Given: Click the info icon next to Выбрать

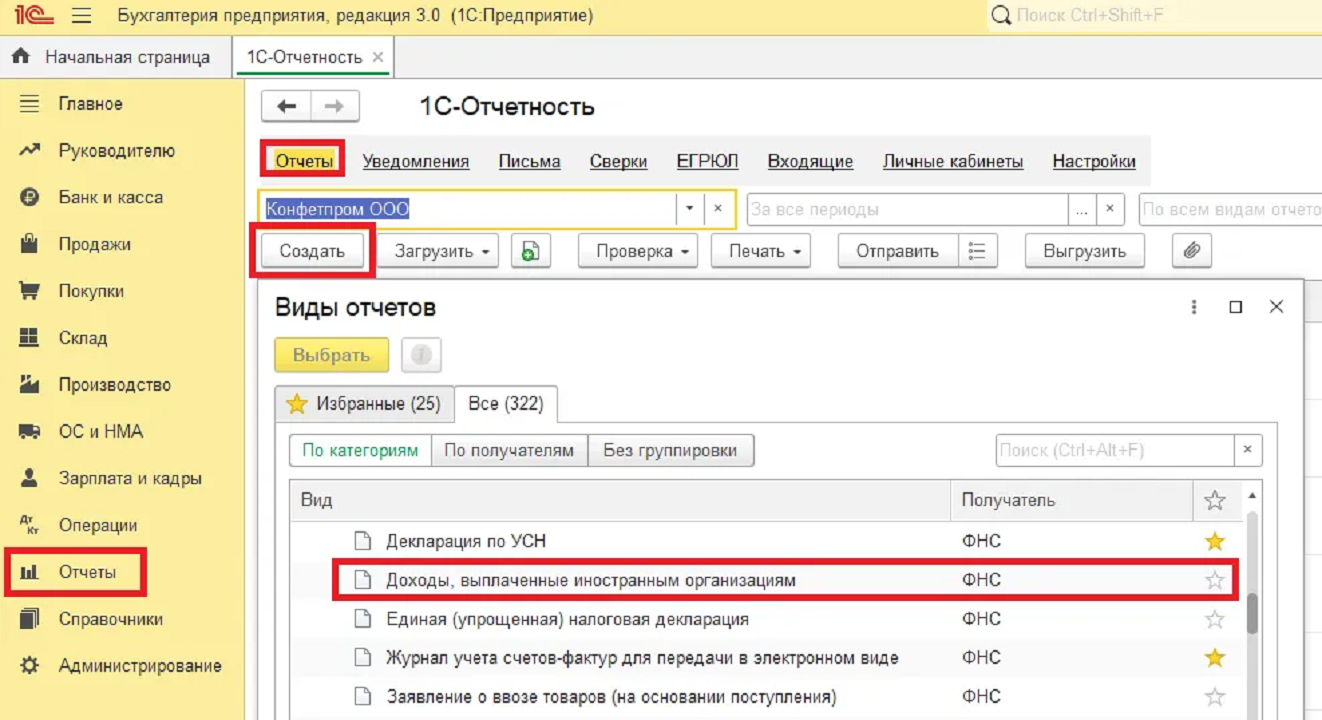Looking at the screenshot, I should tap(421, 355).
